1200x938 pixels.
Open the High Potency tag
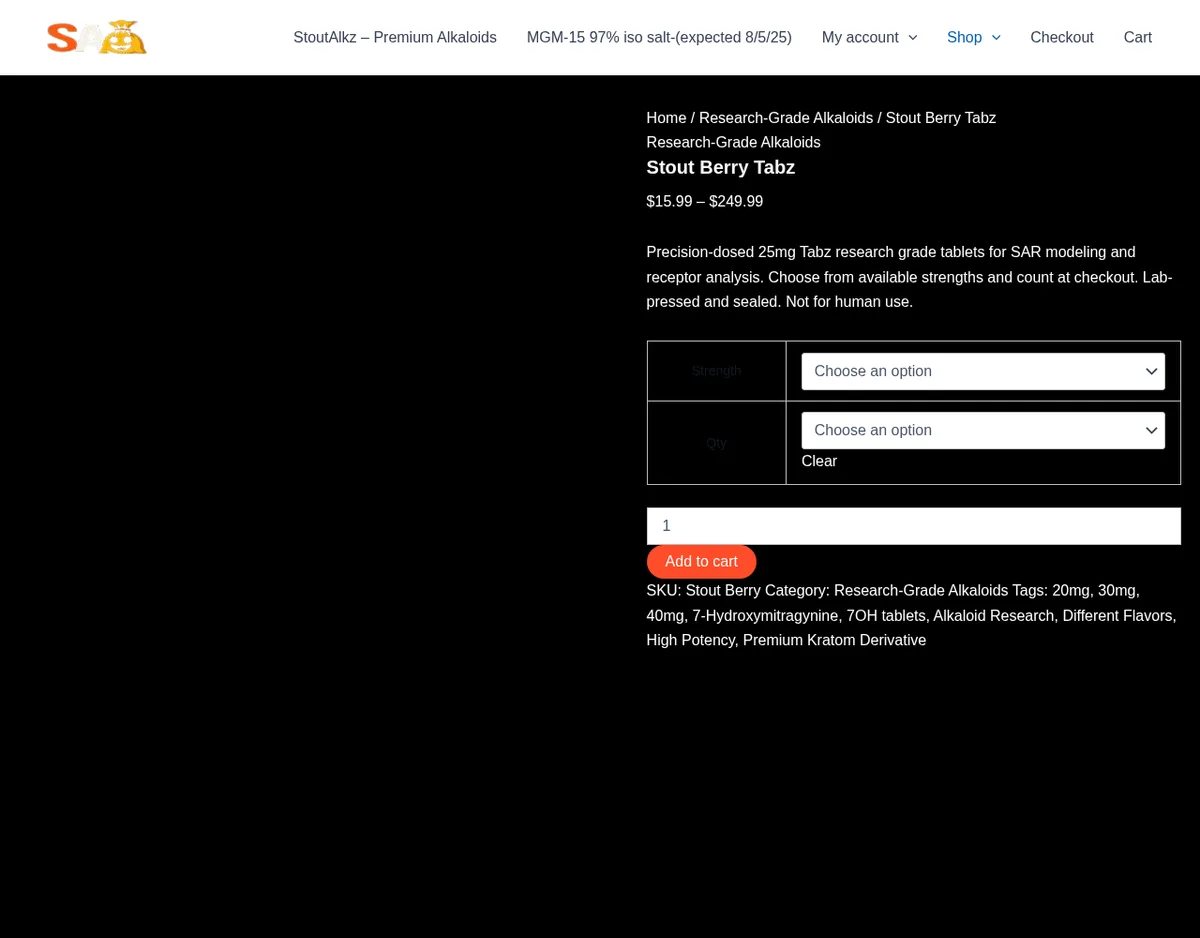690,640
